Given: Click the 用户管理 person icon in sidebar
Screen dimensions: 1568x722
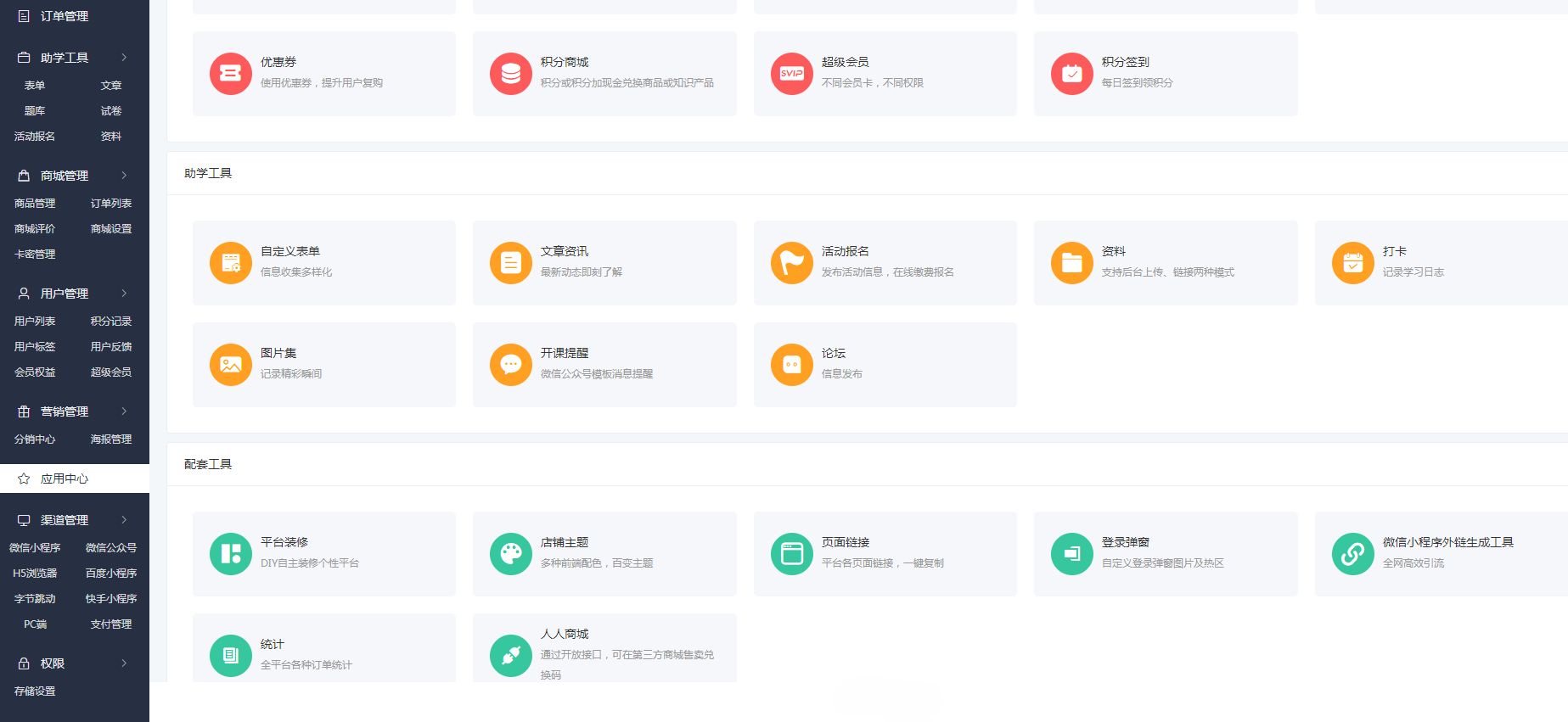Looking at the screenshot, I should (24, 294).
